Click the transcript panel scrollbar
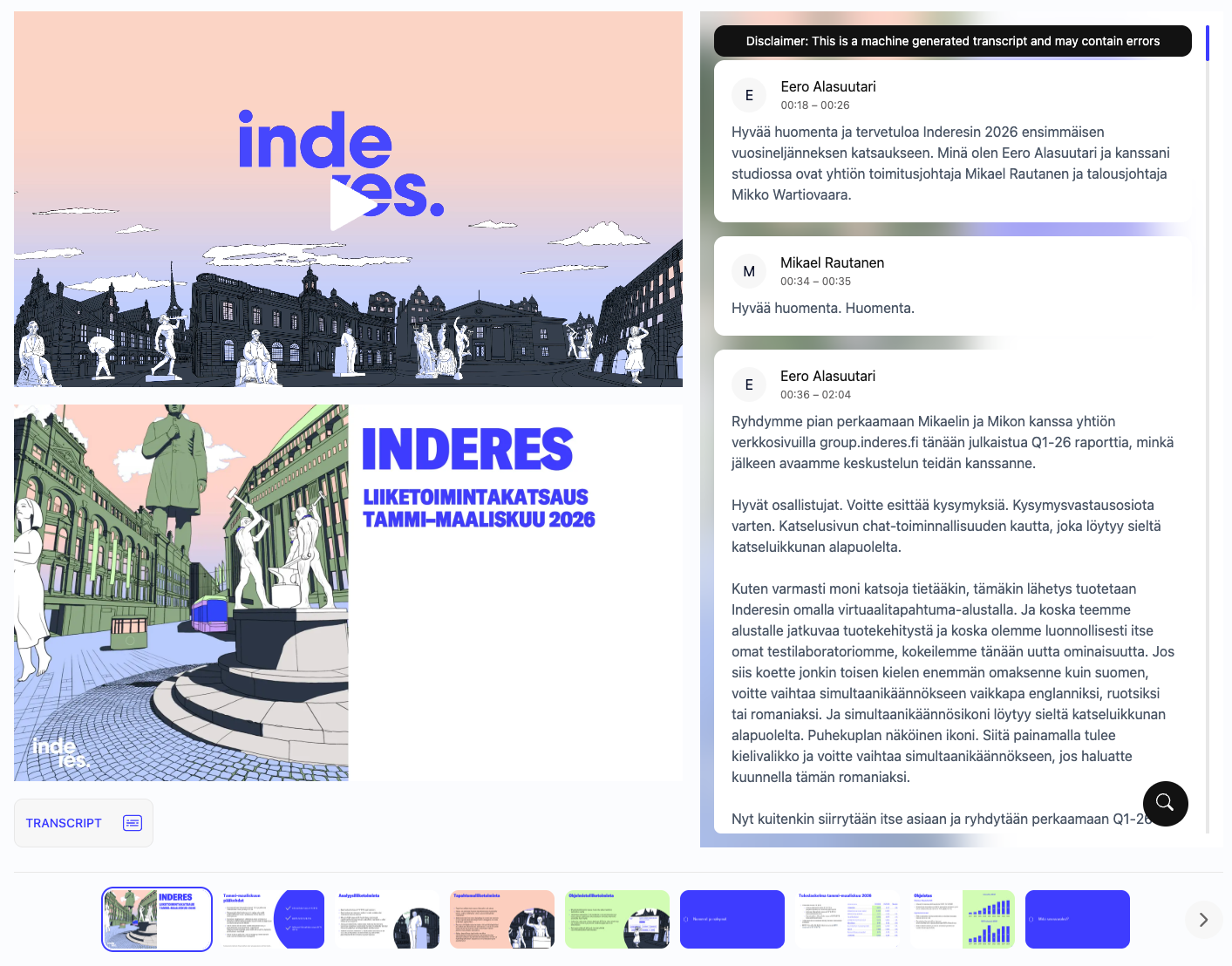Screen dimensions: 1232x966 point(1208,43)
